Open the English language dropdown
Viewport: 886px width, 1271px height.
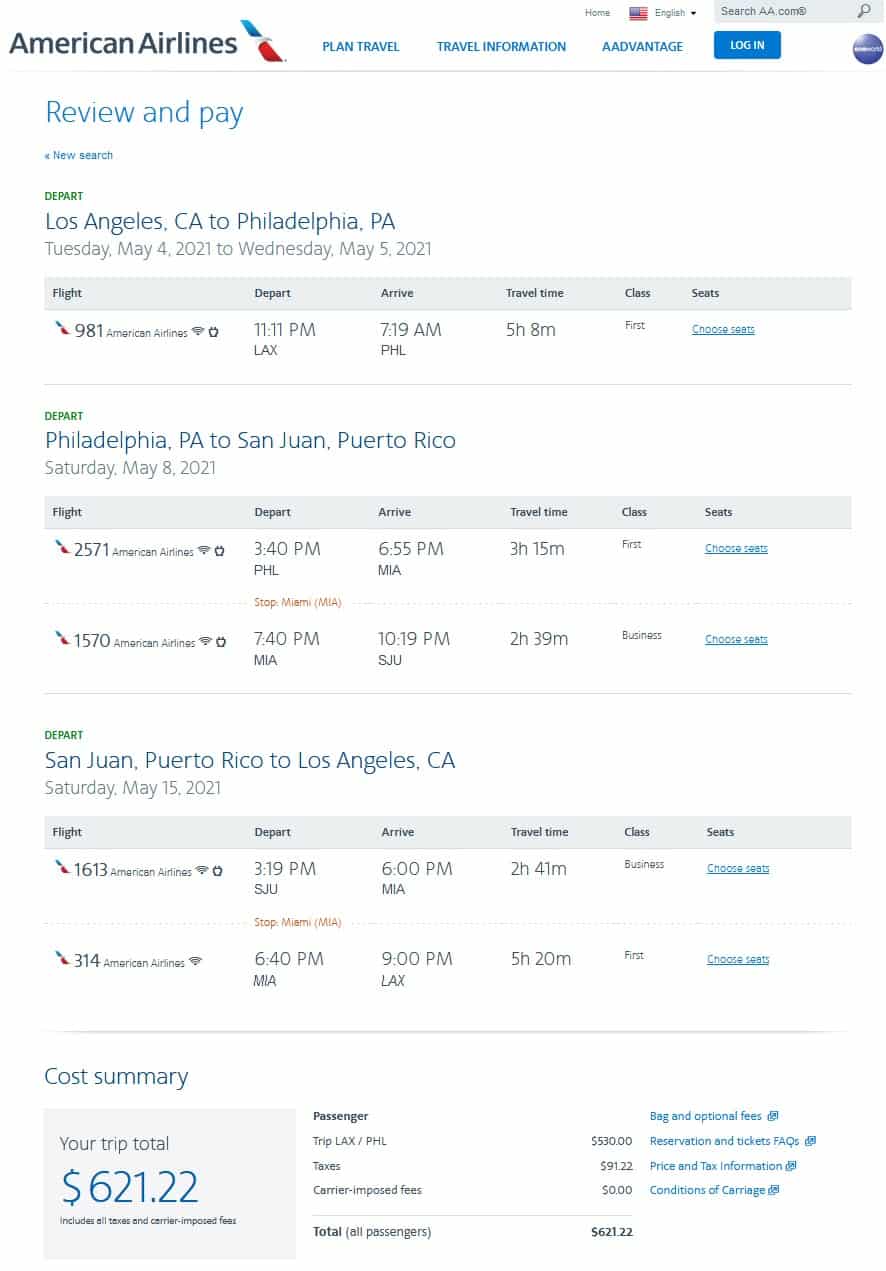(x=675, y=13)
